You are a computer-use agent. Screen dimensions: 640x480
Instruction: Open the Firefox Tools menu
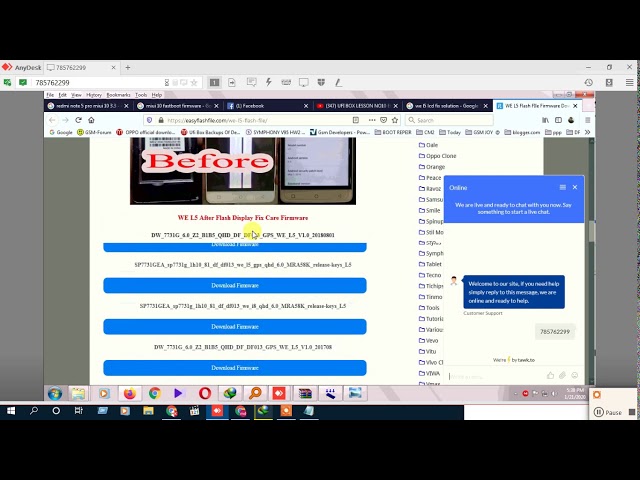141,95
